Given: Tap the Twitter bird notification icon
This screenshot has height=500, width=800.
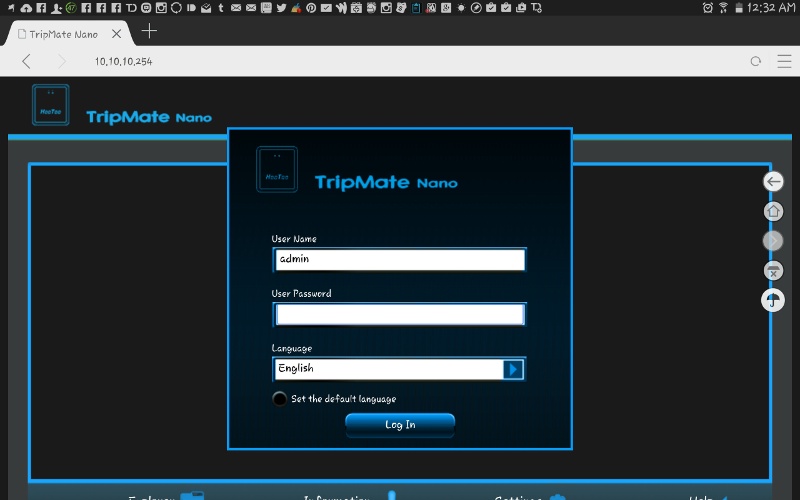Looking at the screenshot, I should pos(281,8).
